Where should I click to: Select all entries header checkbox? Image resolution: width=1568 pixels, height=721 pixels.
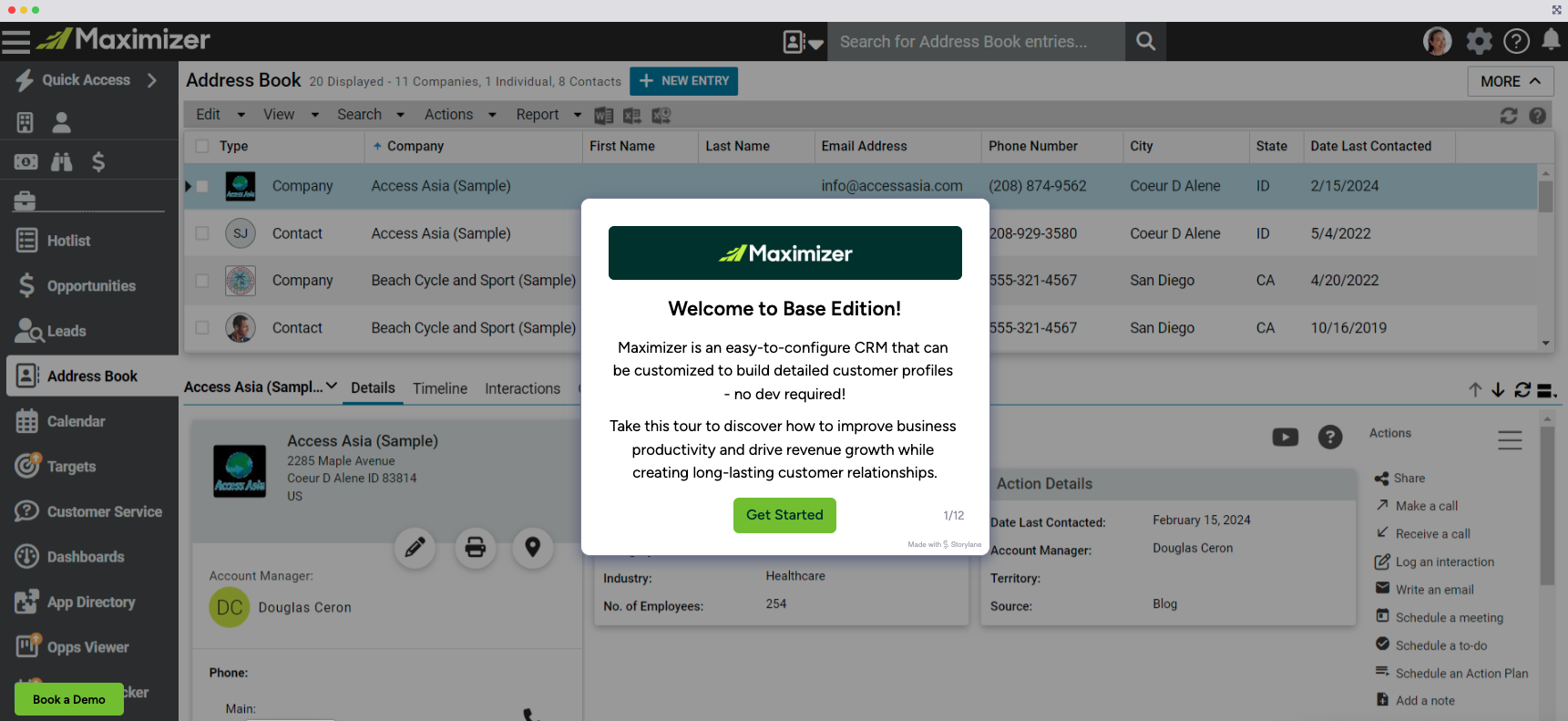tap(202, 146)
